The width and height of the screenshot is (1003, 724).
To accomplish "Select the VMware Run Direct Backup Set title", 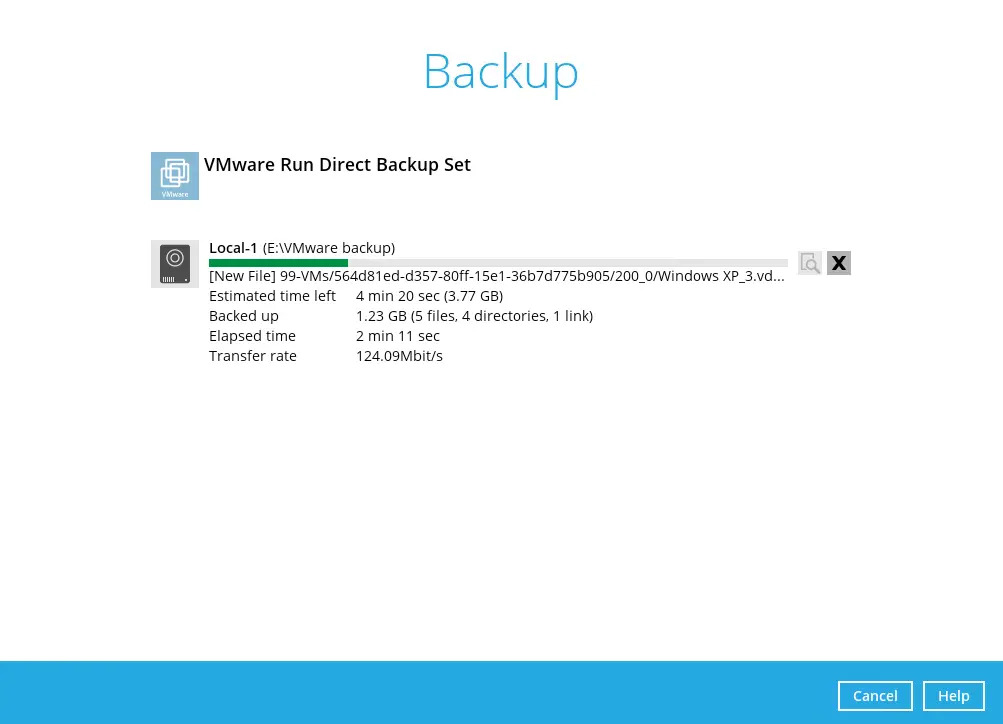I will pyautogui.click(x=337, y=165).
